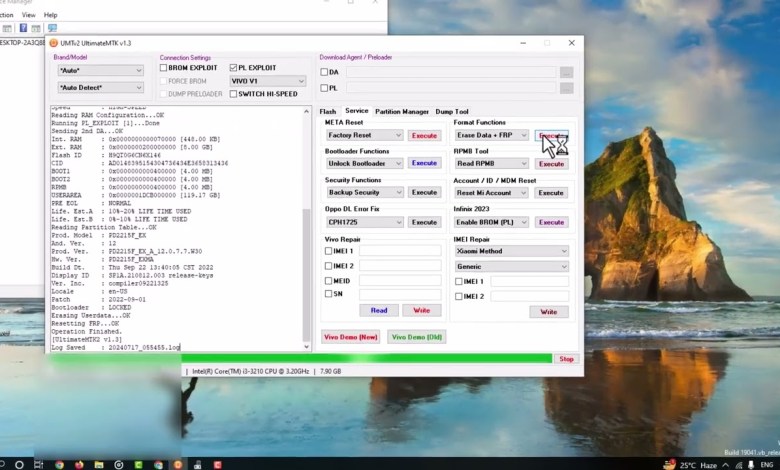Click the DA file browse button
780x470 pixels.
click(567, 72)
